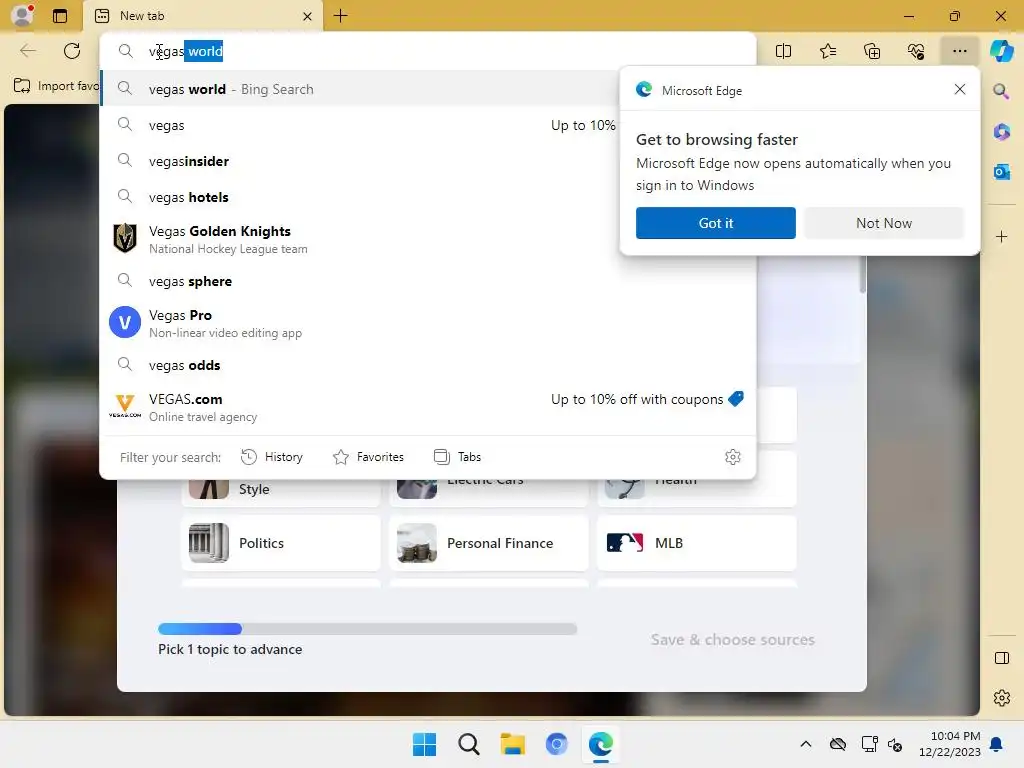Toggle the MLB topic card
Viewport: 1024px width, 768px height.
point(697,543)
